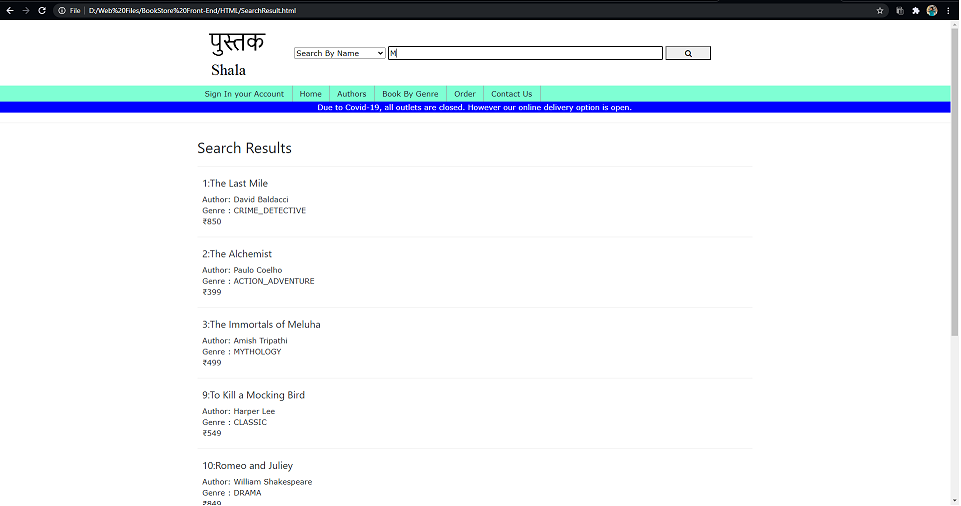Click the page vertical scrollbar thumb
The height and width of the screenshot is (506, 961).
955,183
